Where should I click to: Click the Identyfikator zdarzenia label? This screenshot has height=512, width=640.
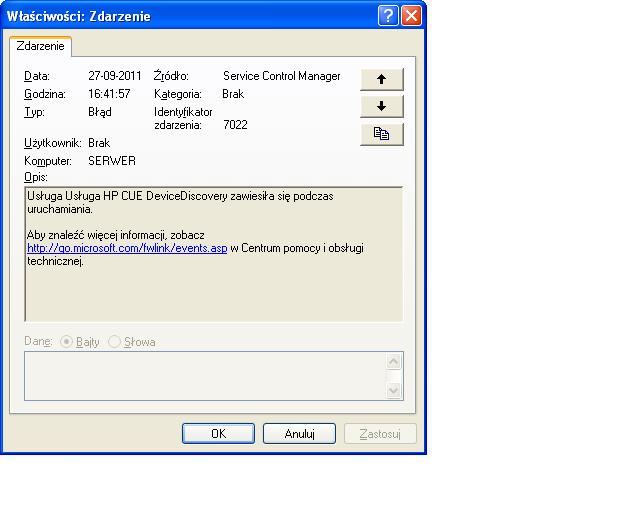pos(183,118)
